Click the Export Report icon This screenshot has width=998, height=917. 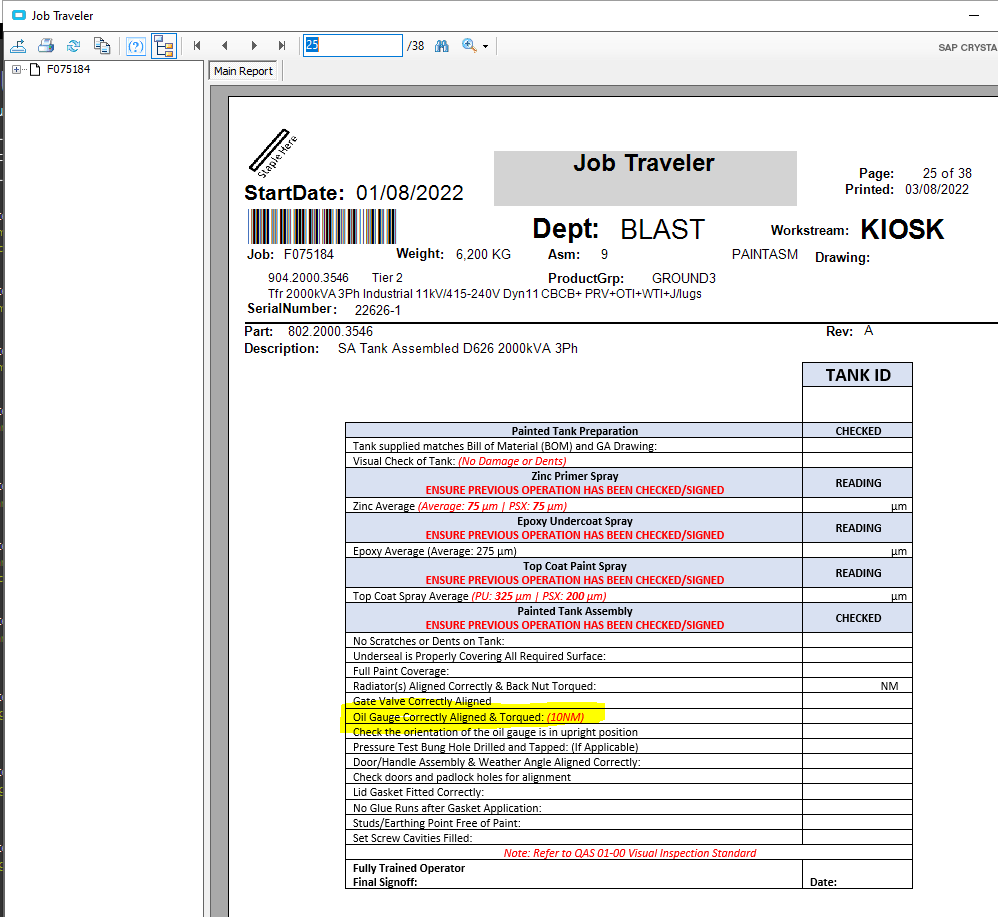click(x=18, y=46)
